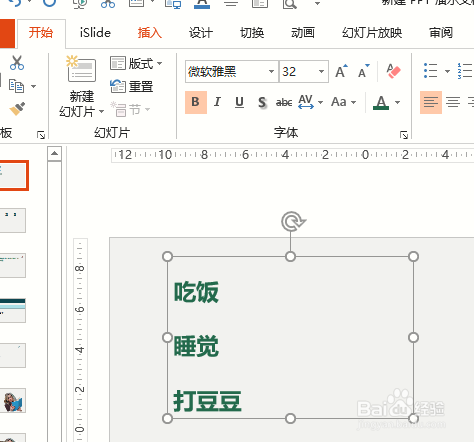This screenshot has width=474, height=442.
Task: Click the numbered list icon
Action: [465, 71]
